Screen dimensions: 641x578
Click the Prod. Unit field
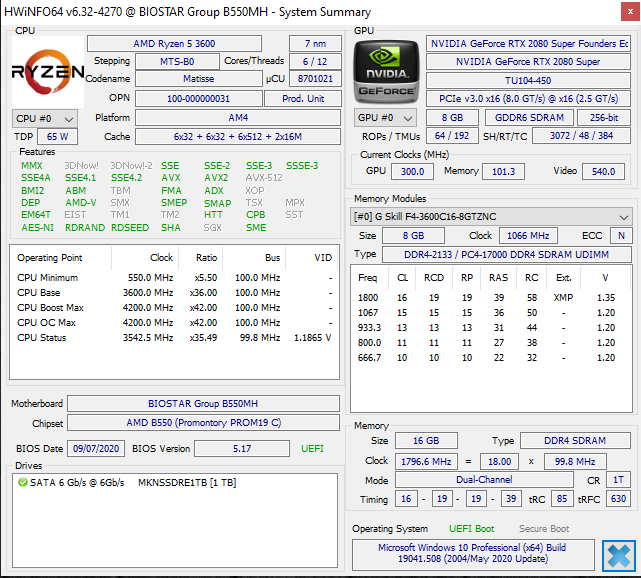click(303, 99)
